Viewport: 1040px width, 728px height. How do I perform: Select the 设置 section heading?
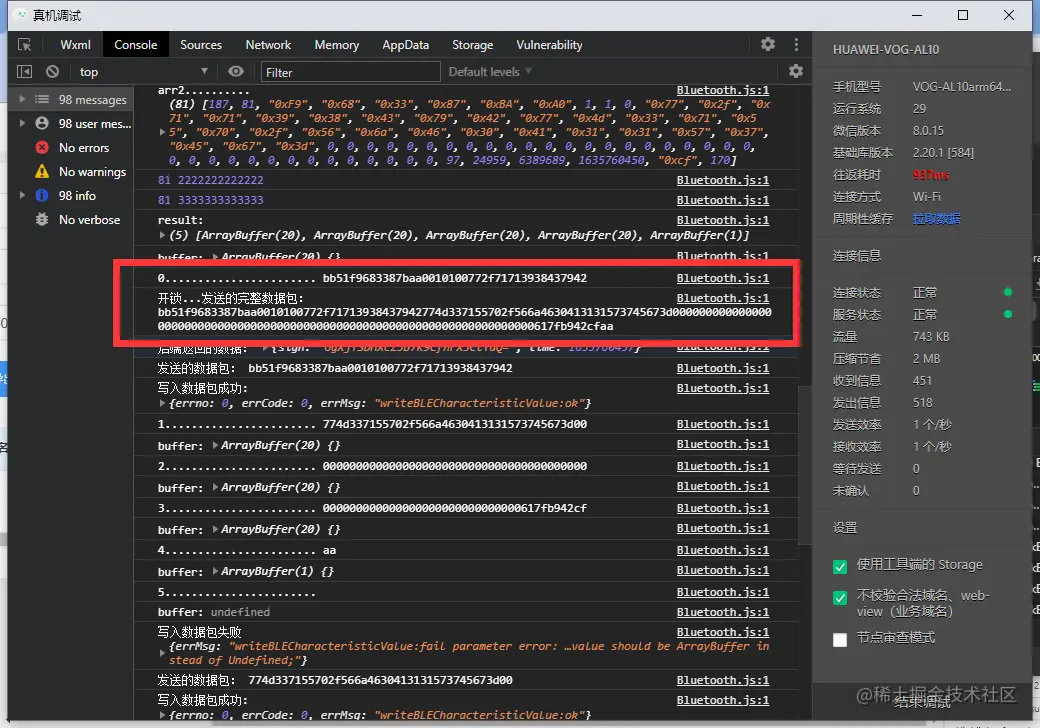(x=845, y=528)
